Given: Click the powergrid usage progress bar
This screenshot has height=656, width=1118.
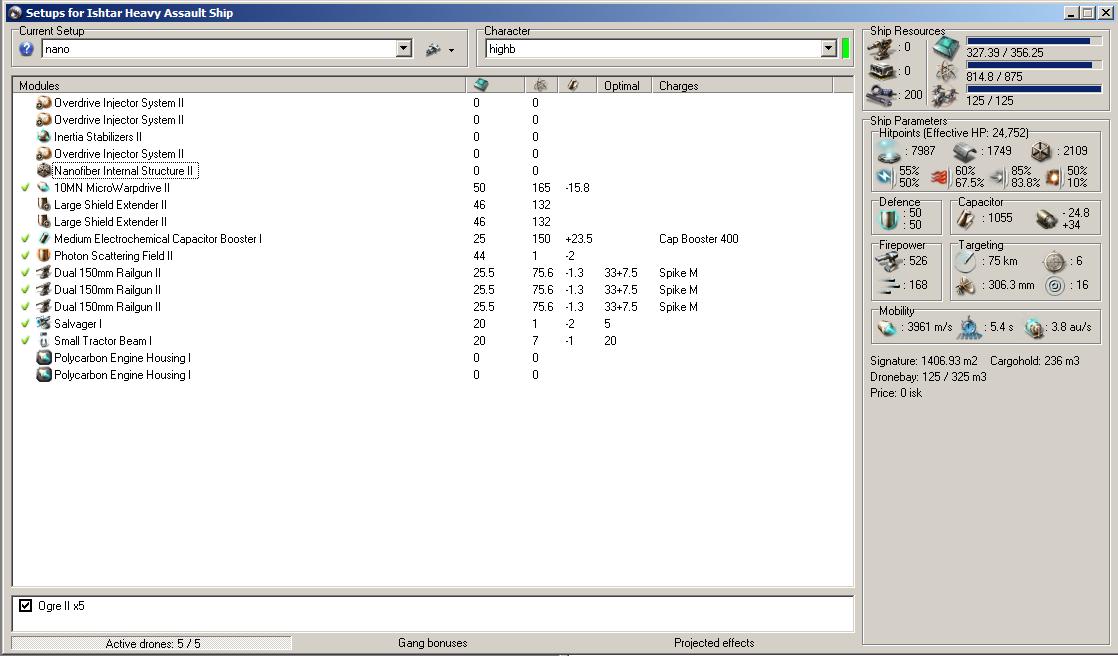Looking at the screenshot, I should pyautogui.click(x=1035, y=66).
